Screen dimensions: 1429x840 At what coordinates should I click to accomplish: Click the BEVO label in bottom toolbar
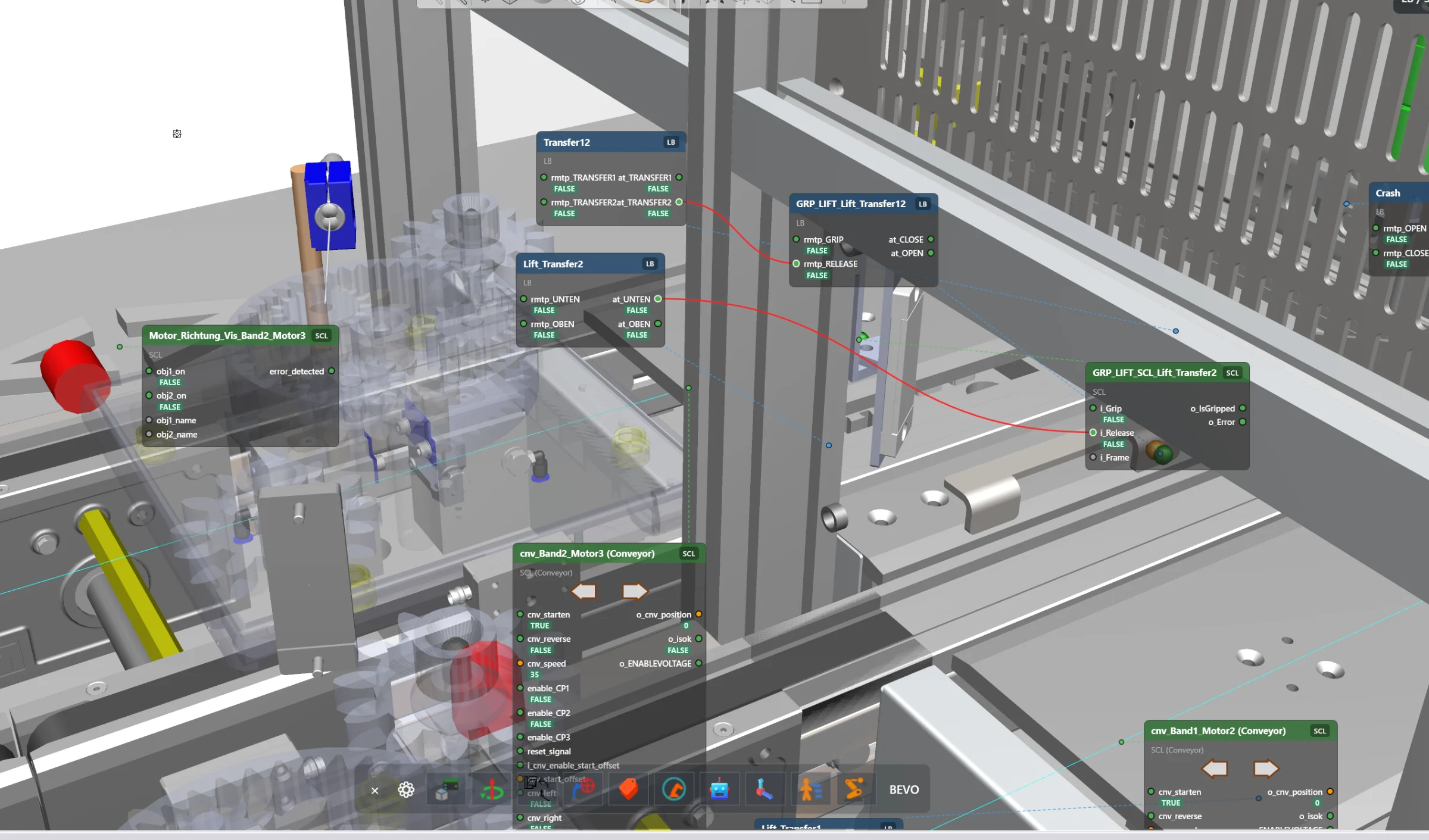tap(904, 790)
